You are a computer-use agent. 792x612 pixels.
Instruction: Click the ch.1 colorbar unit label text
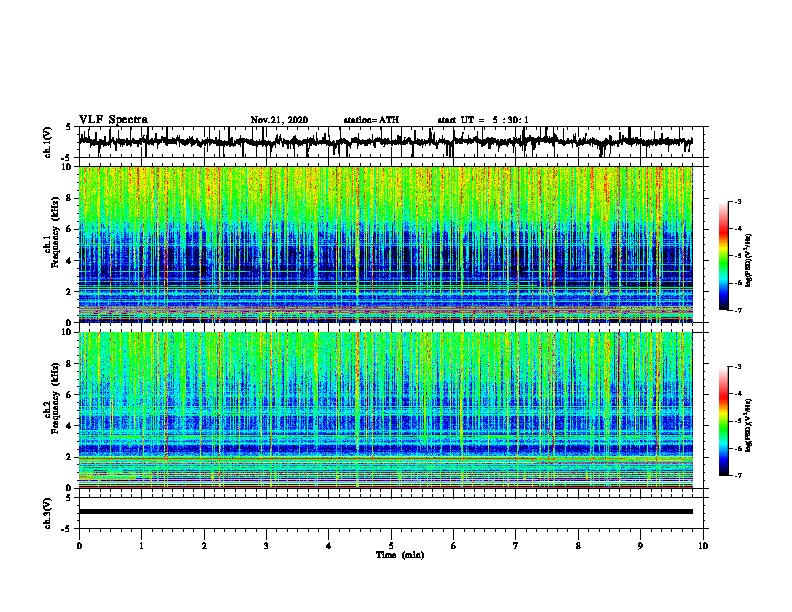click(749, 260)
